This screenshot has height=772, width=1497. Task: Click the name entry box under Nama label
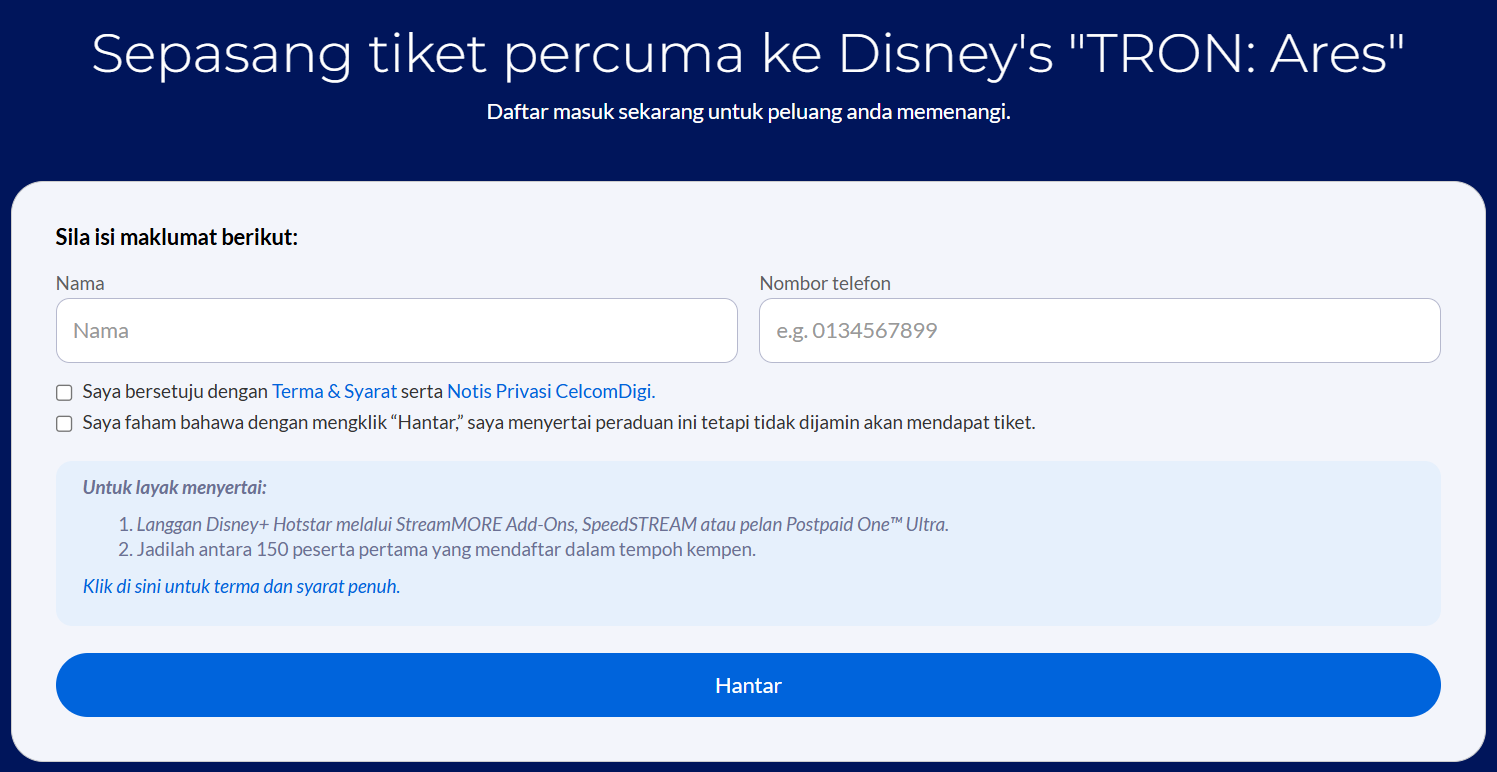coord(395,330)
